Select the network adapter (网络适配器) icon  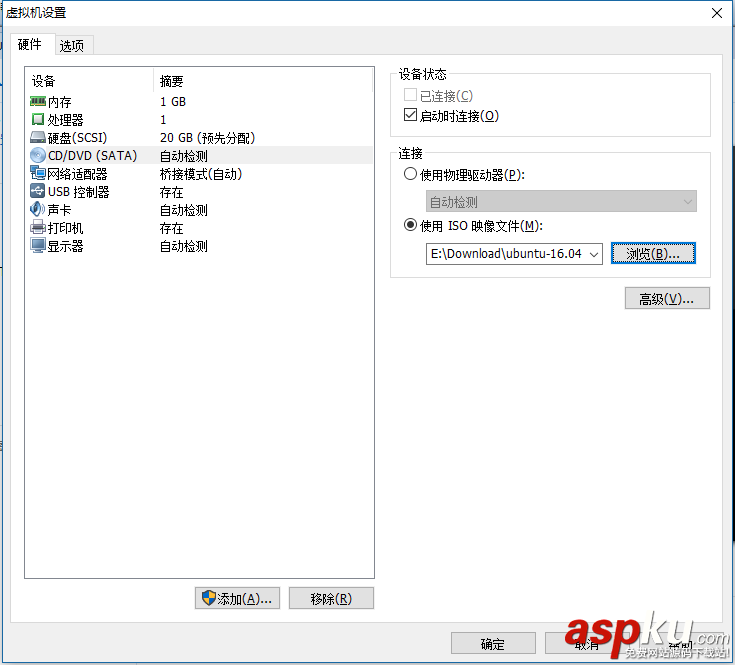coord(38,173)
